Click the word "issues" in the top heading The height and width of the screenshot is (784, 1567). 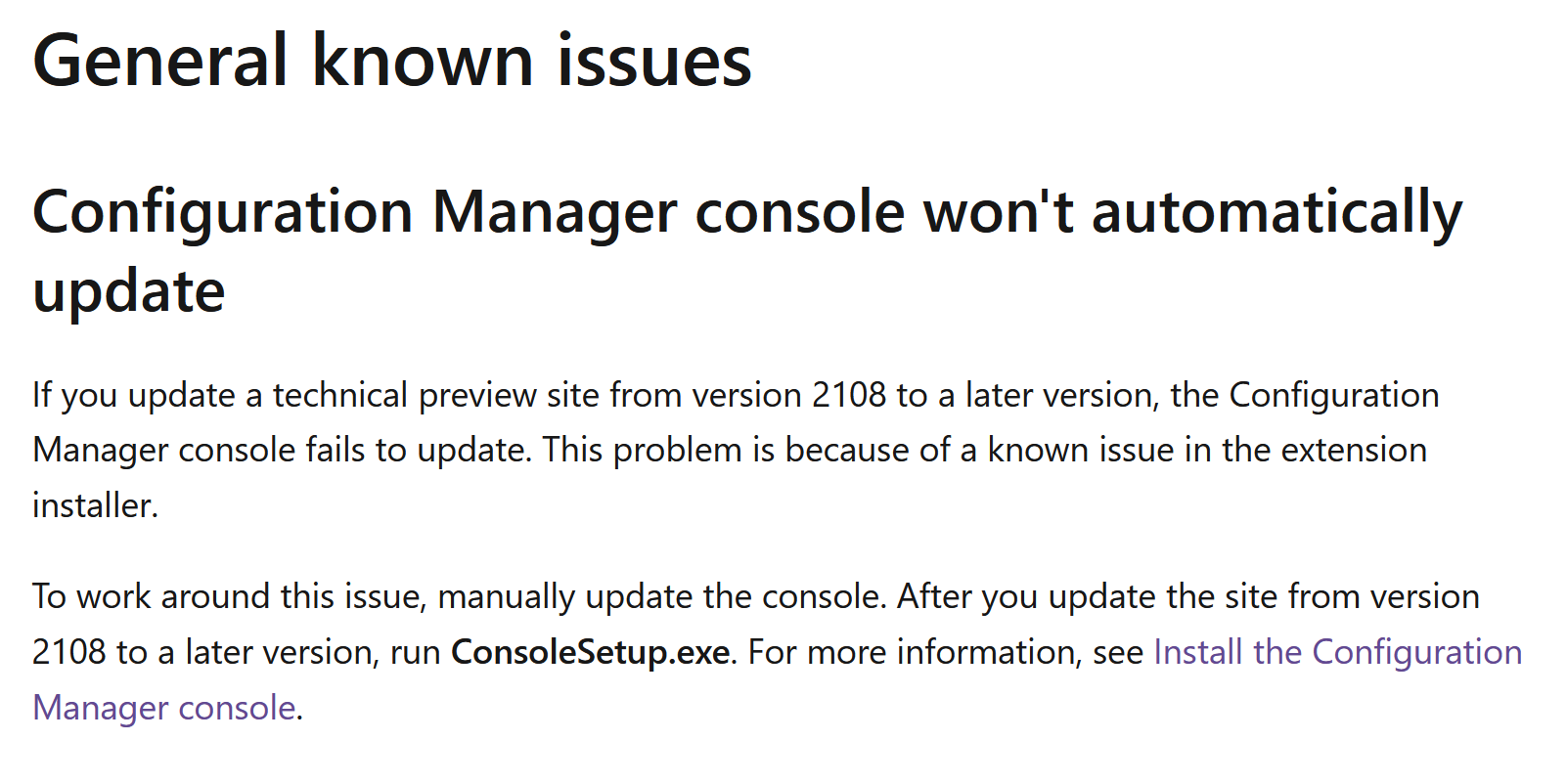pos(654,61)
